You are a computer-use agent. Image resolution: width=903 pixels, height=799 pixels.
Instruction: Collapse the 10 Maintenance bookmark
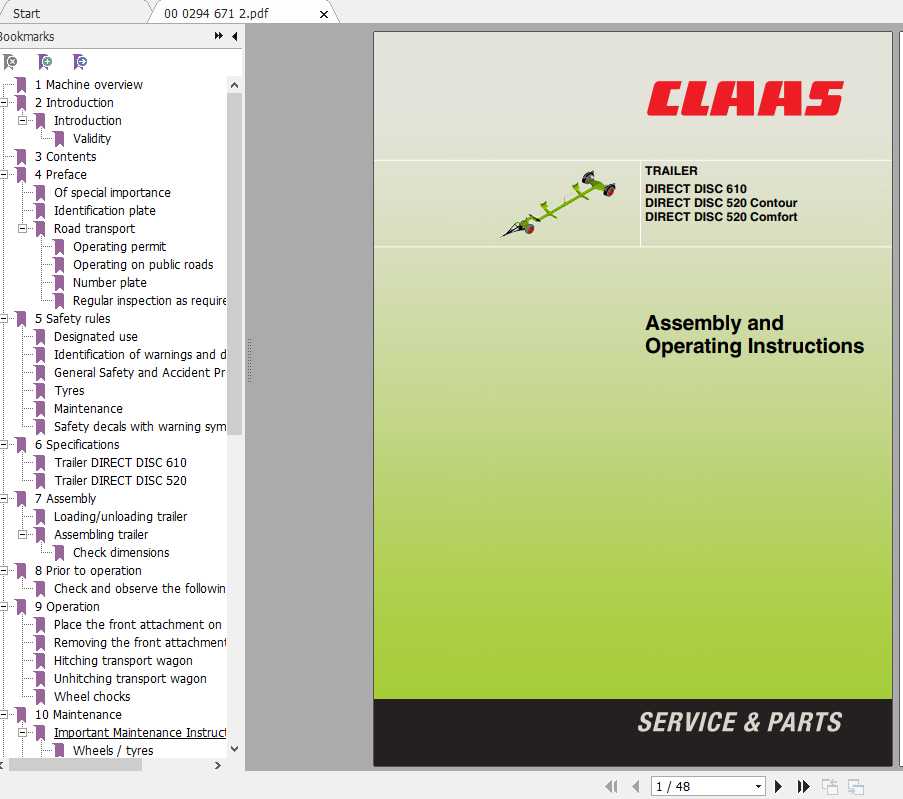(x=3, y=715)
